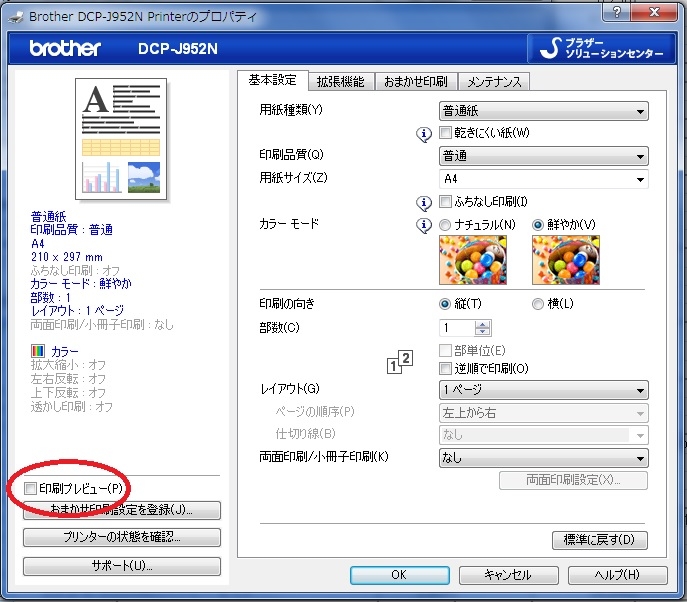
Task: Decrease copies with the down spinner arrow
Action: (x=482, y=332)
